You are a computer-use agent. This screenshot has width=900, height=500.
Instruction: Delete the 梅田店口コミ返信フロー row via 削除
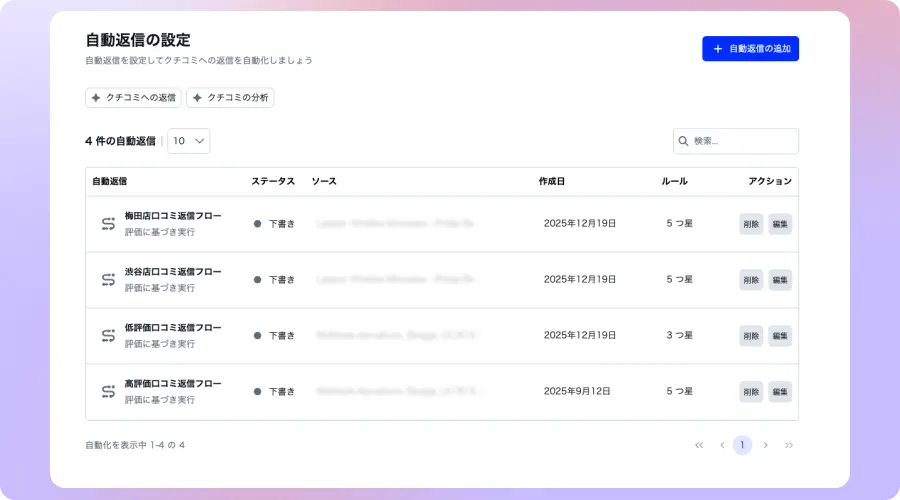click(751, 224)
